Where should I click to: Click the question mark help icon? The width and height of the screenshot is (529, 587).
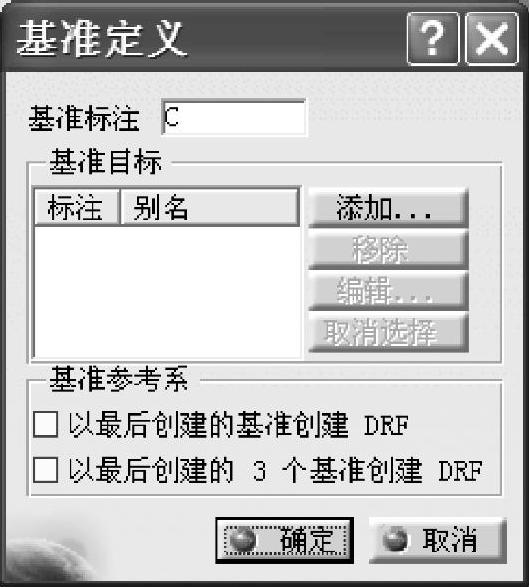433,39
